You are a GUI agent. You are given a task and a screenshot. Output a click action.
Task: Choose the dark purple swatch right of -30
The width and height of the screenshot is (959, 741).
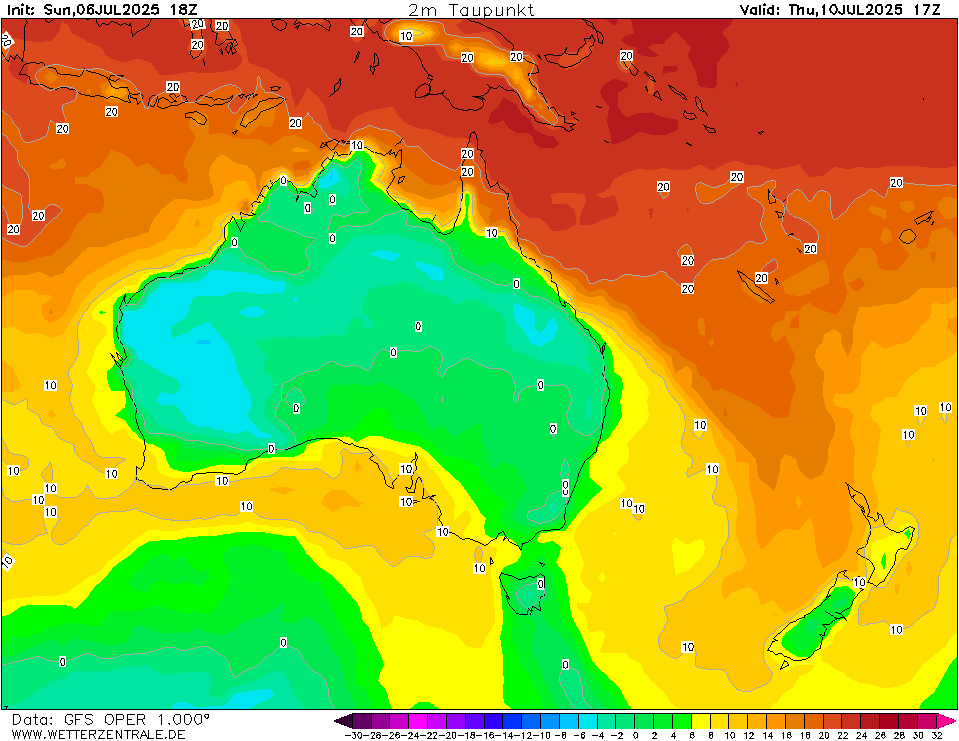click(362, 721)
